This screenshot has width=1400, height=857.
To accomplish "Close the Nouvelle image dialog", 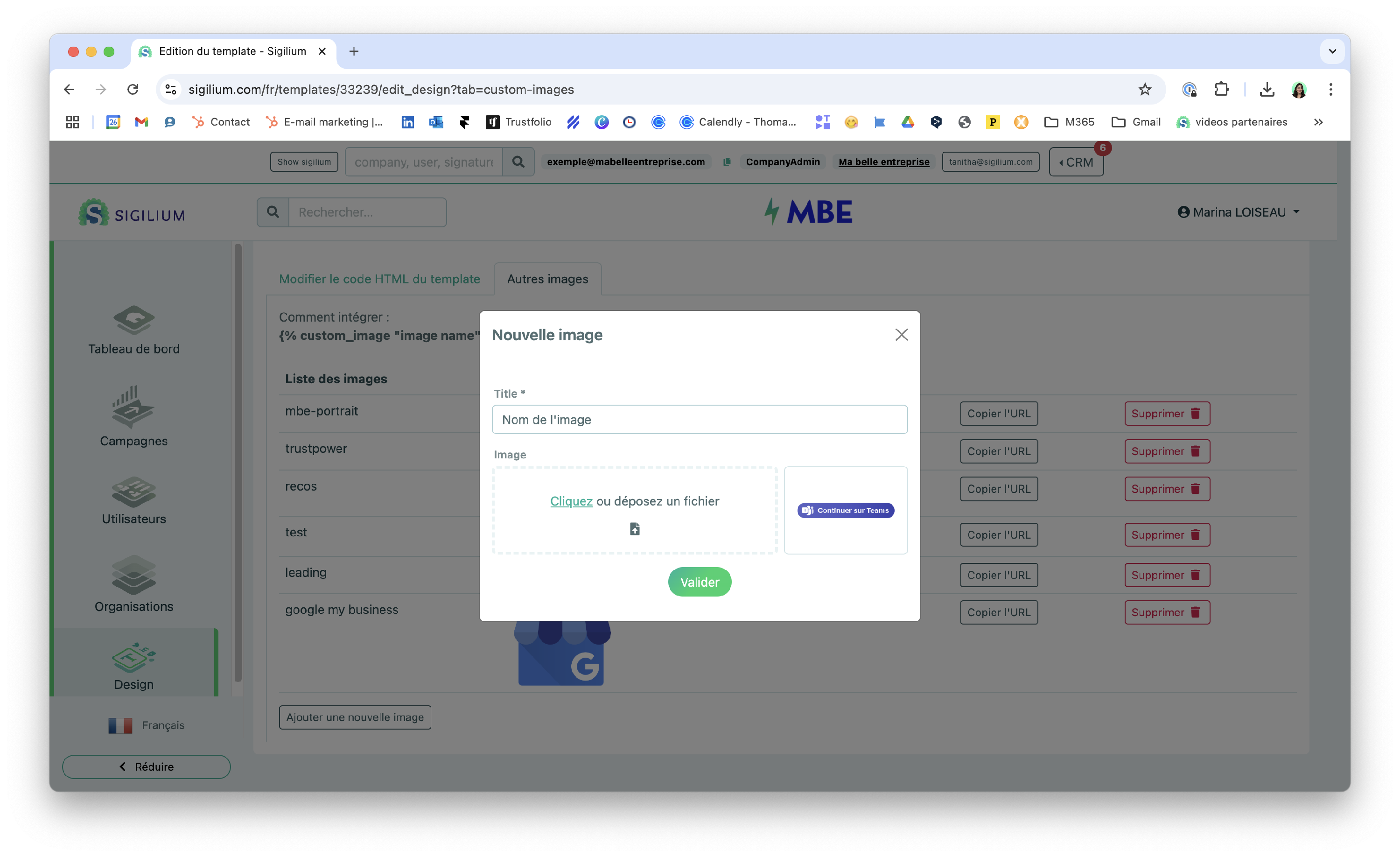I will click(901, 335).
